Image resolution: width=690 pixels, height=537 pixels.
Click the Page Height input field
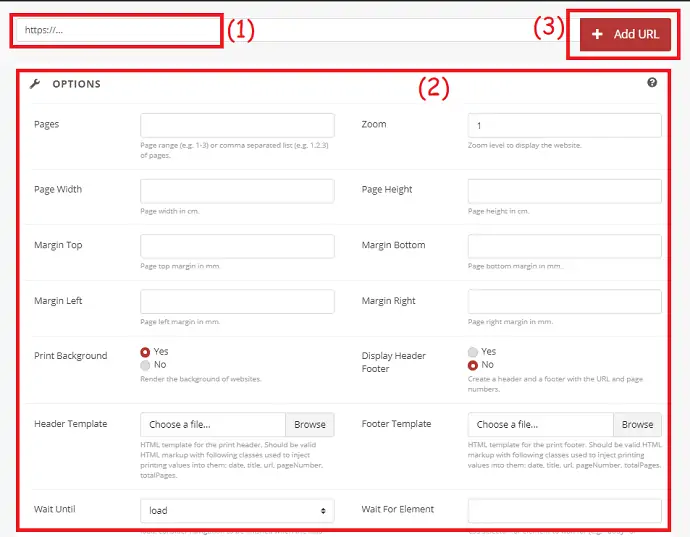pos(564,191)
